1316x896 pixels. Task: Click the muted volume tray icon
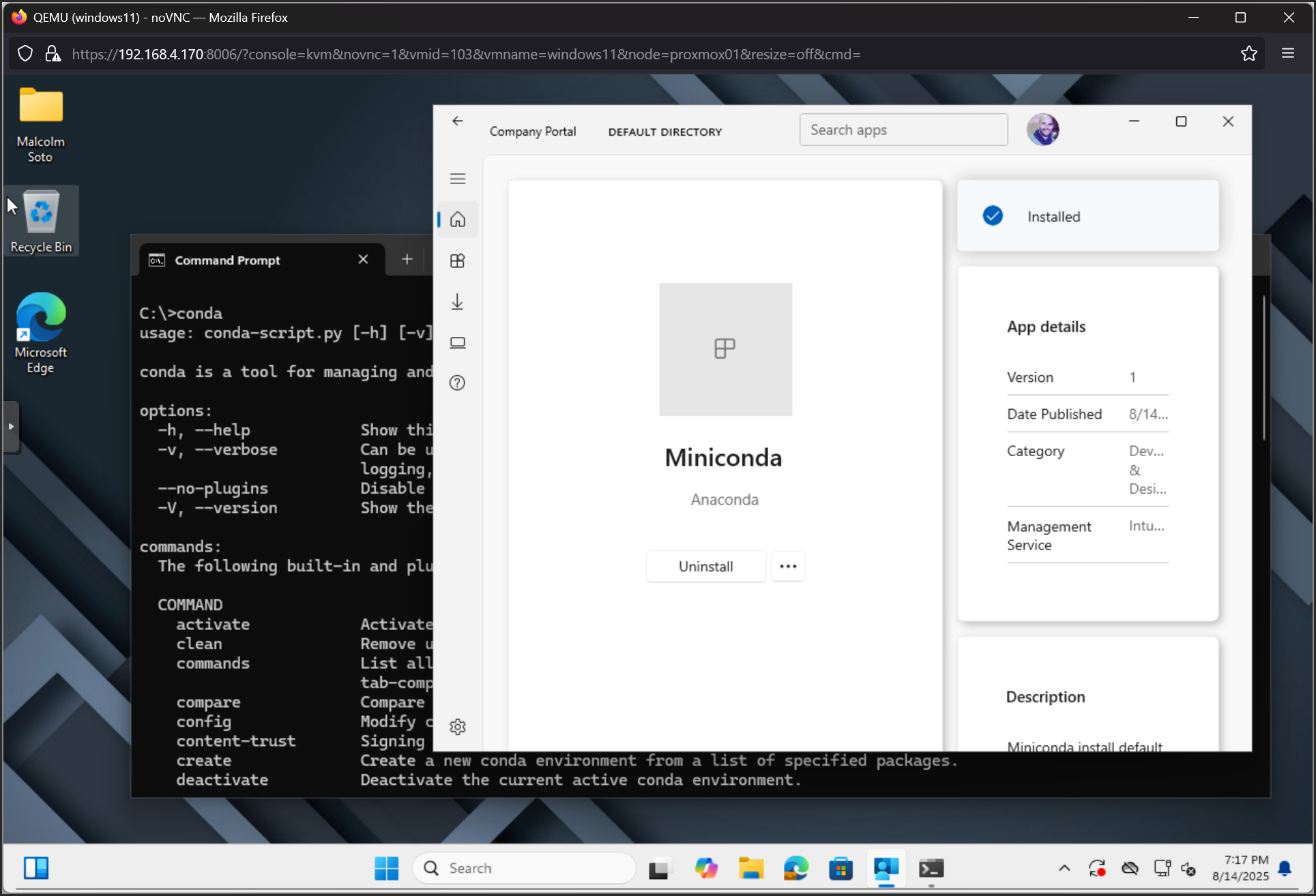click(1188, 868)
